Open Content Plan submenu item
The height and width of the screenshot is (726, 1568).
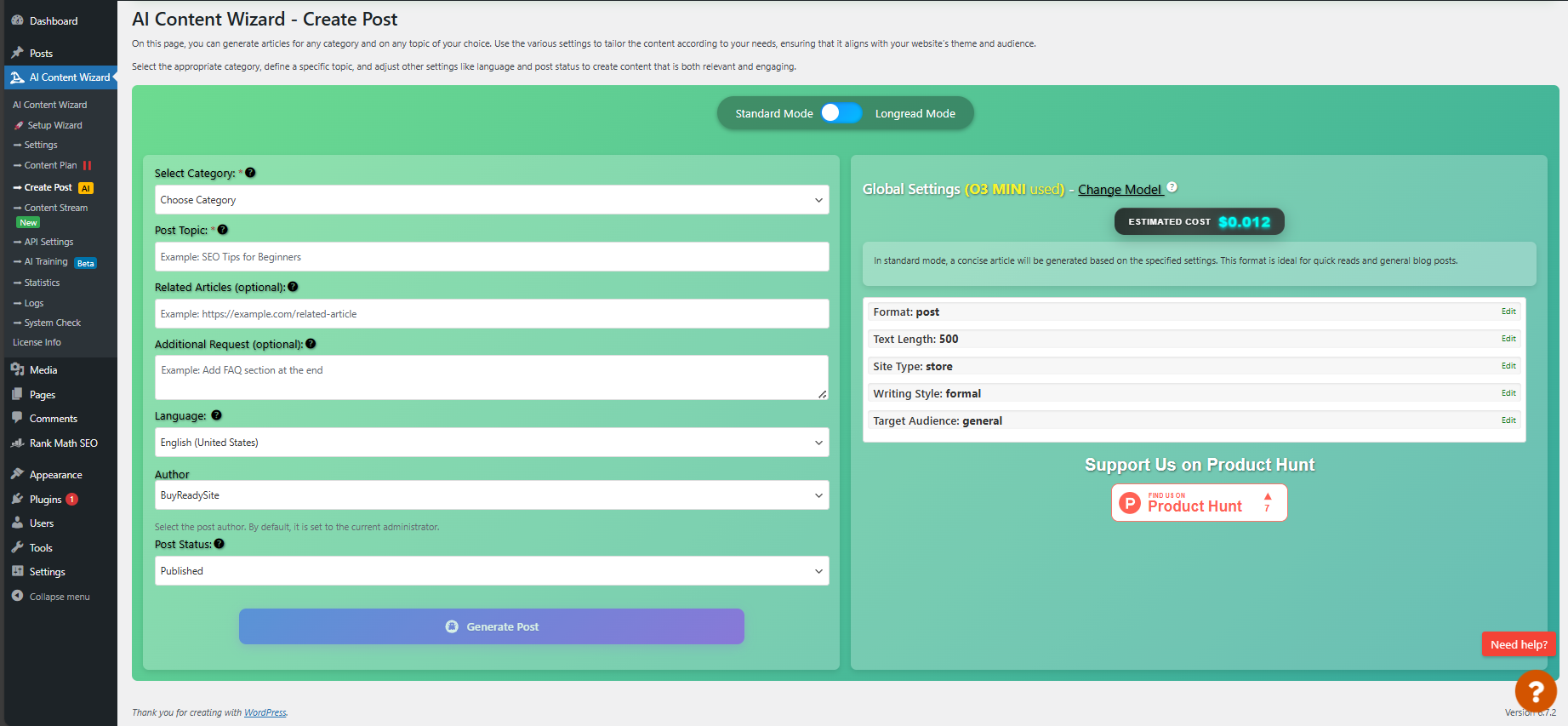point(50,165)
